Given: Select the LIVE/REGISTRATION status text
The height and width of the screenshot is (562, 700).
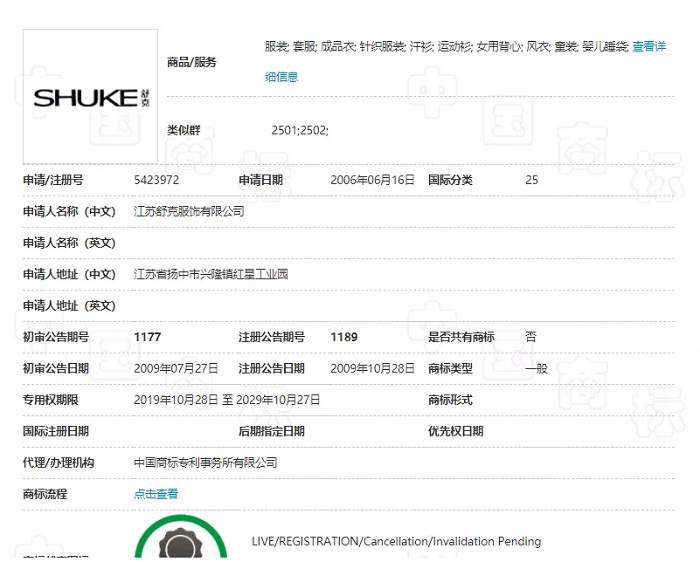Looking at the screenshot, I should click(x=396, y=541).
